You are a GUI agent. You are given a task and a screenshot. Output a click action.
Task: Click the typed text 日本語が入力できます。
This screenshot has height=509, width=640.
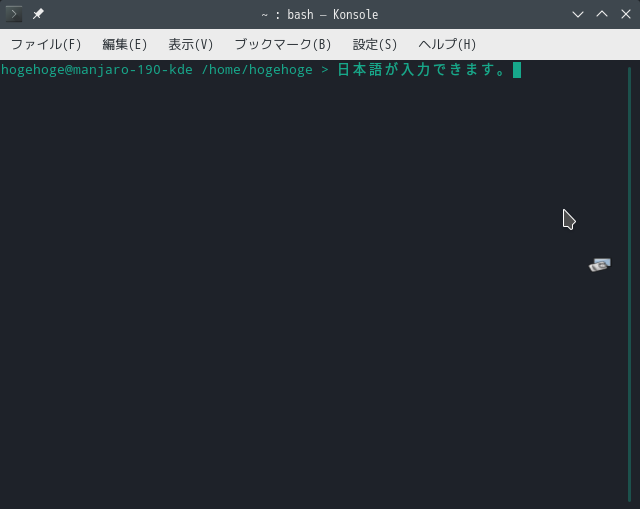pos(422,70)
